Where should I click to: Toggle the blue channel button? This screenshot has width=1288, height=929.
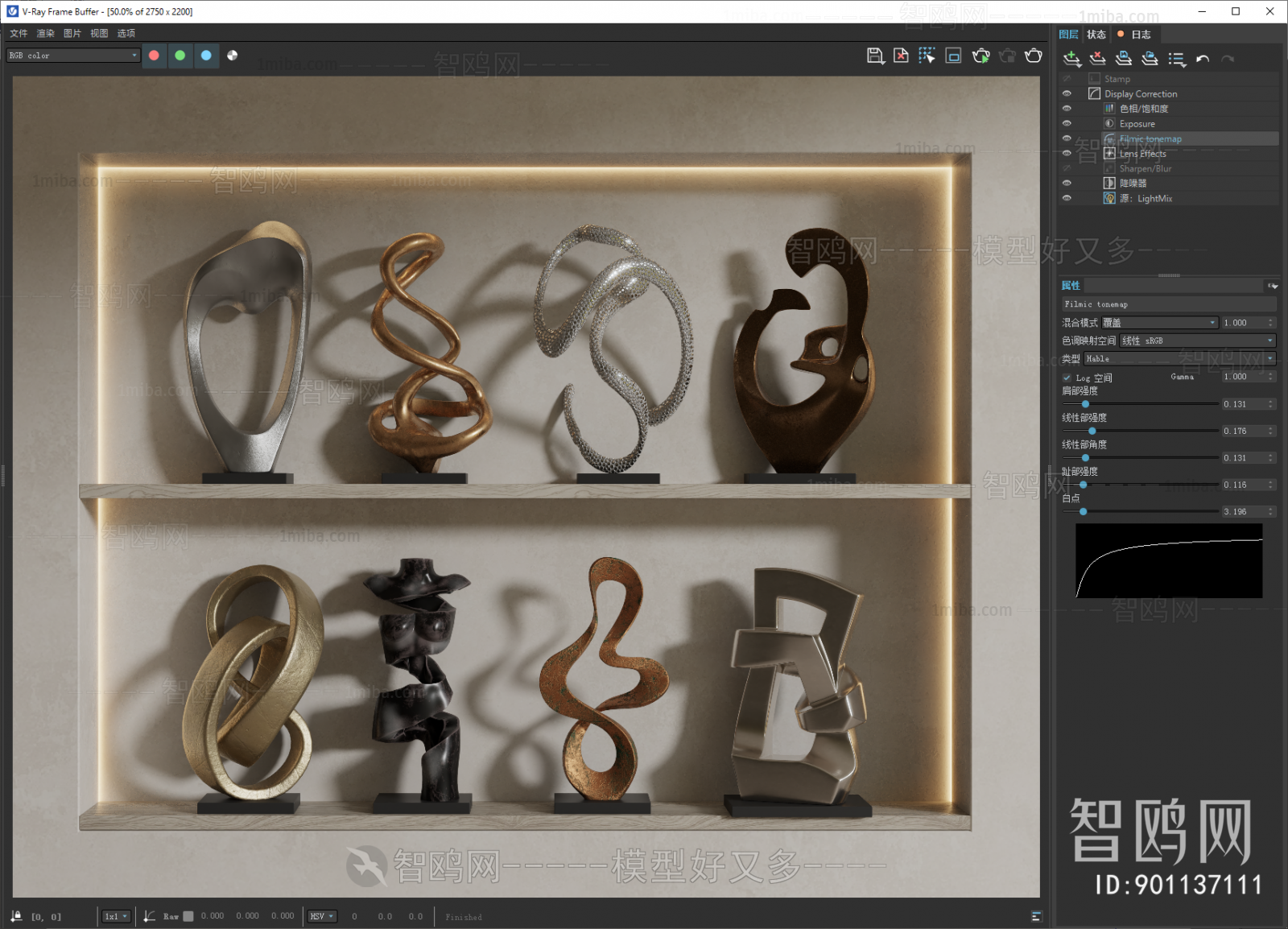206,56
